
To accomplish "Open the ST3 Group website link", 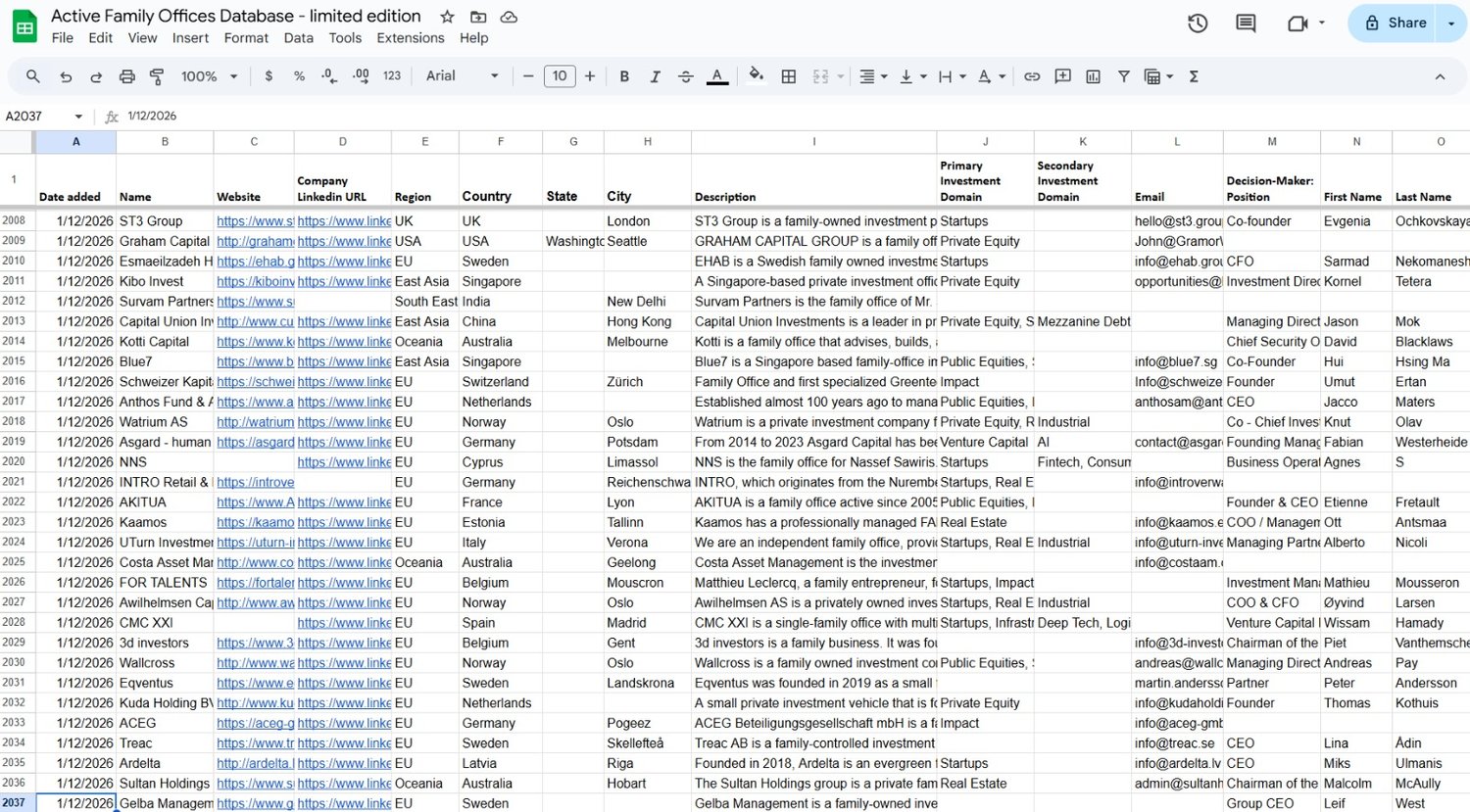I will (x=255, y=221).
